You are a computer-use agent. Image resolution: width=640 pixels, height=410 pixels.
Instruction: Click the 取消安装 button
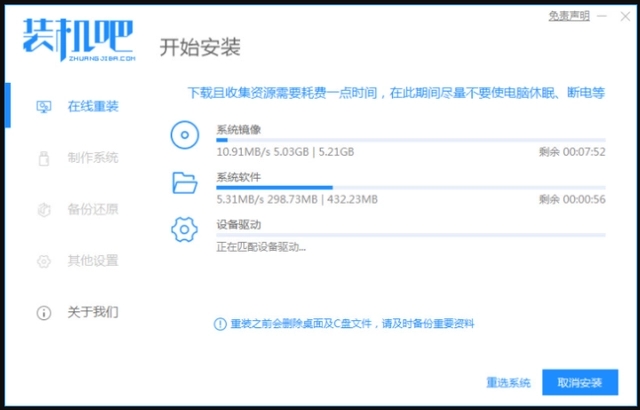[x=580, y=383]
